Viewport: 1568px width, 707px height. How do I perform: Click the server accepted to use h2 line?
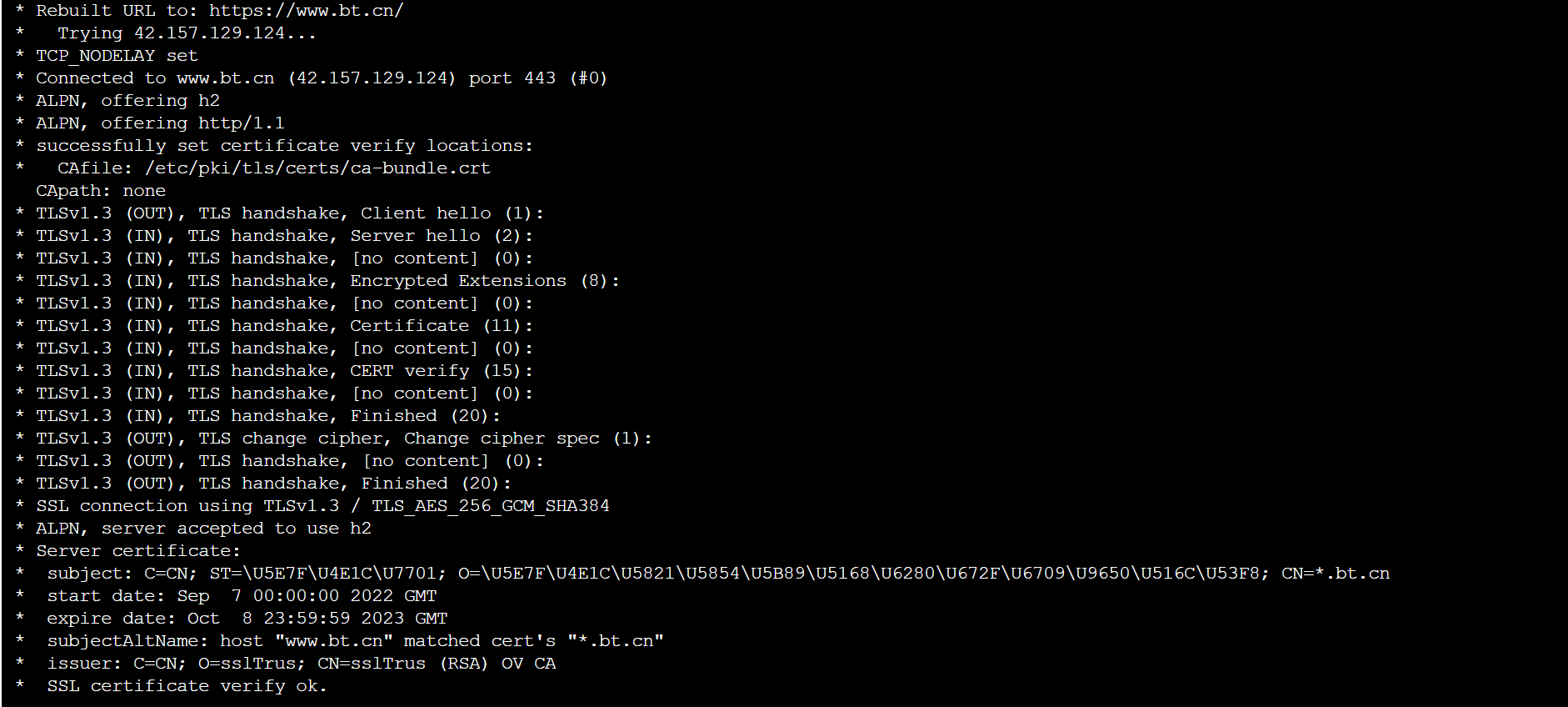(x=203, y=529)
